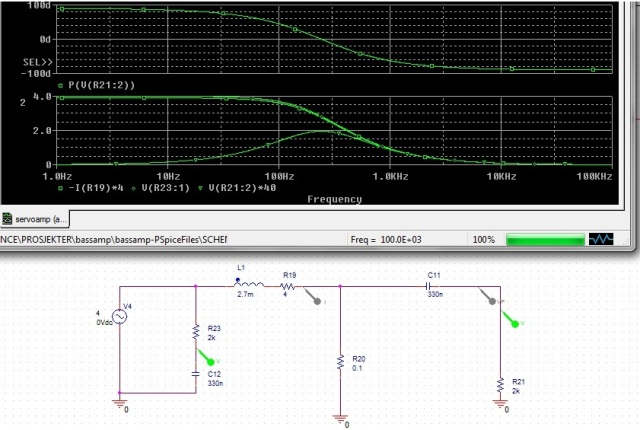640x430 pixels.
Task: Select the 0.1 value label of R20
Action: [x=357, y=368]
